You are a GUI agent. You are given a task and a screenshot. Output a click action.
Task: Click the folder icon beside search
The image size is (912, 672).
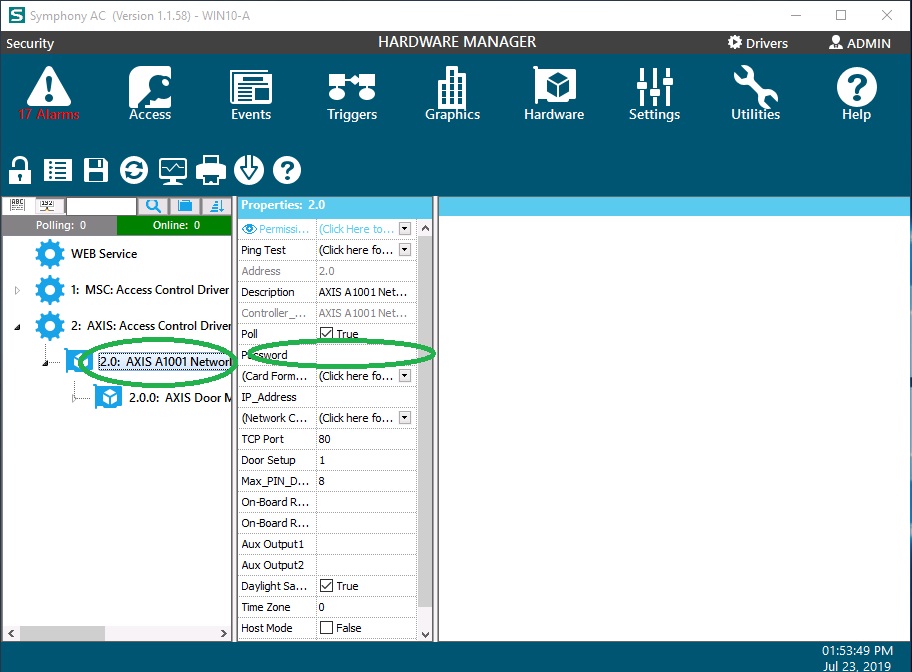185,205
